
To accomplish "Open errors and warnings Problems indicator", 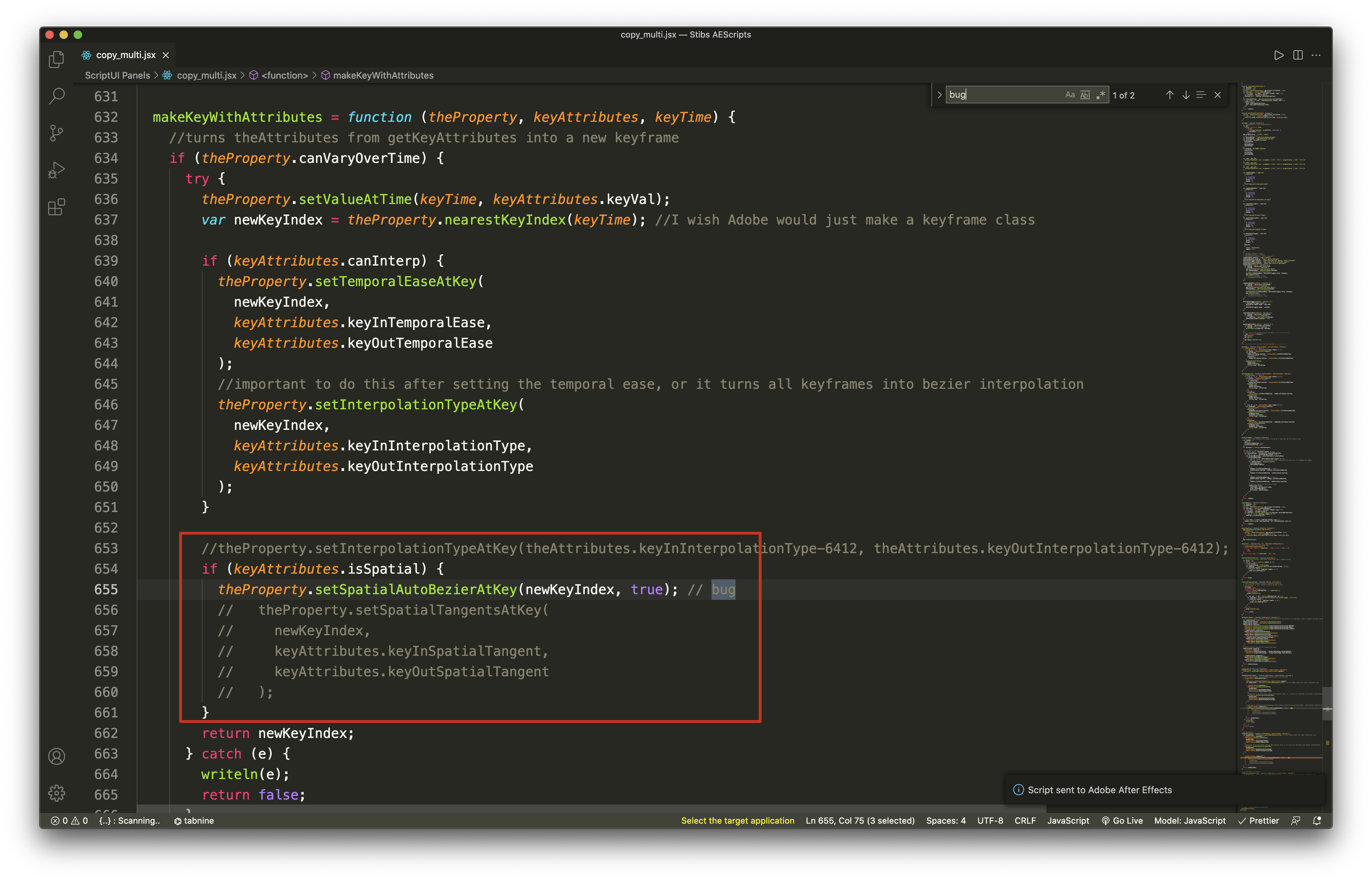I will point(69,820).
